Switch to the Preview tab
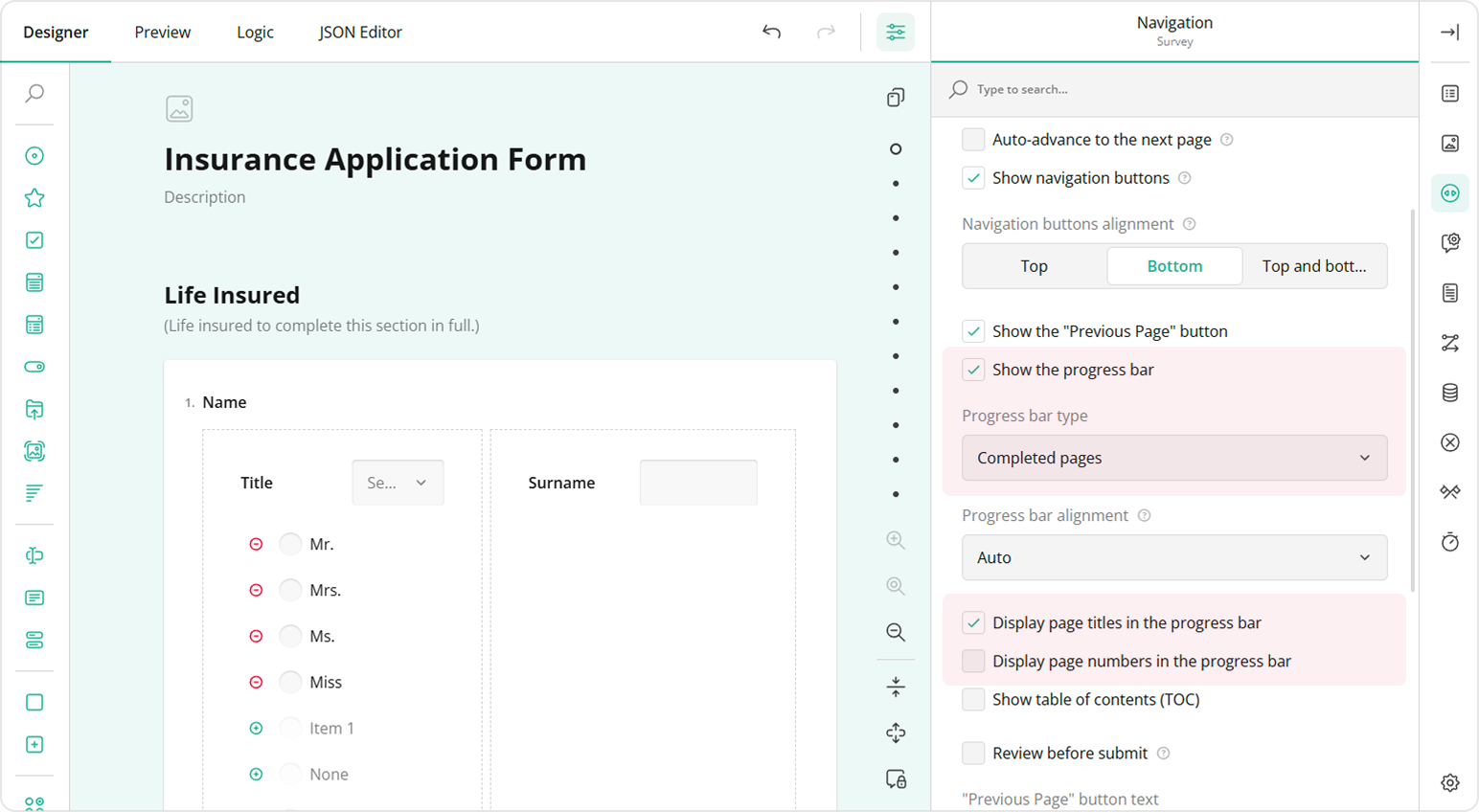This screenshot has height=812, width=1479. 162,33
